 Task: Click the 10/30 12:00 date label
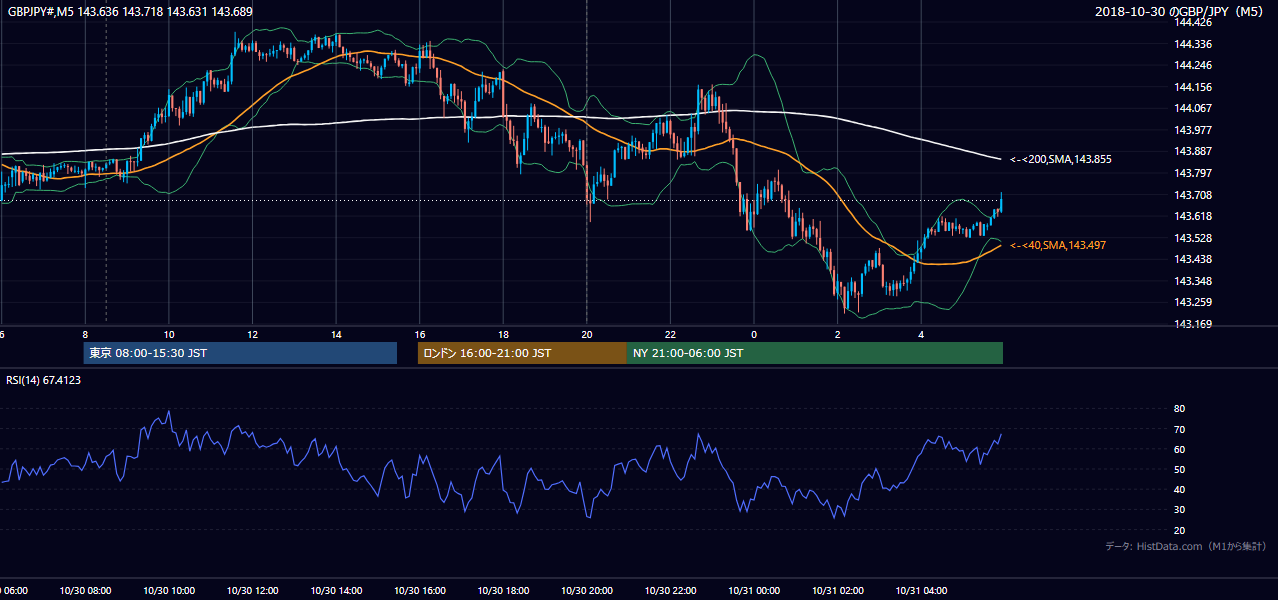[x=252, y=591]
